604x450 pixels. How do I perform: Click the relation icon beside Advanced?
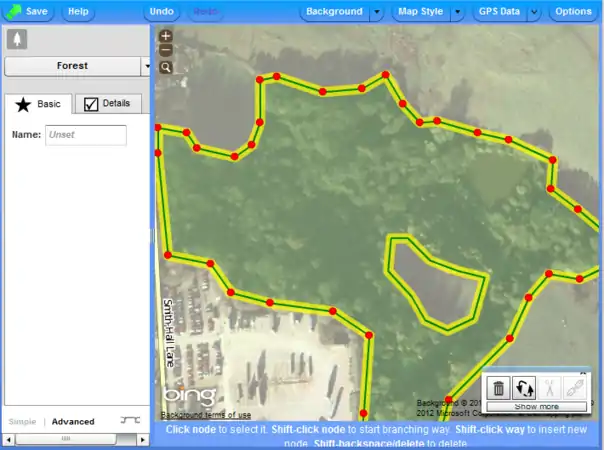[127, 421]
